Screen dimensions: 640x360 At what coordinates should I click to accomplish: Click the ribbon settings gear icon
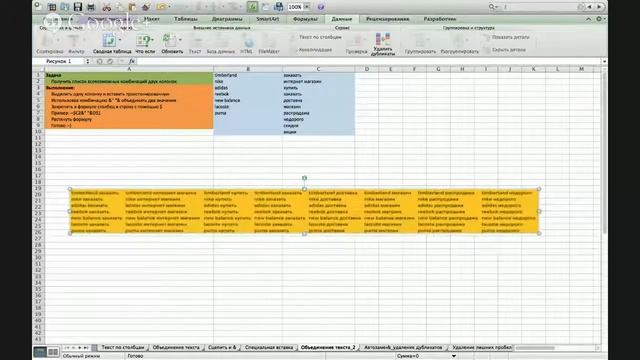599,19
